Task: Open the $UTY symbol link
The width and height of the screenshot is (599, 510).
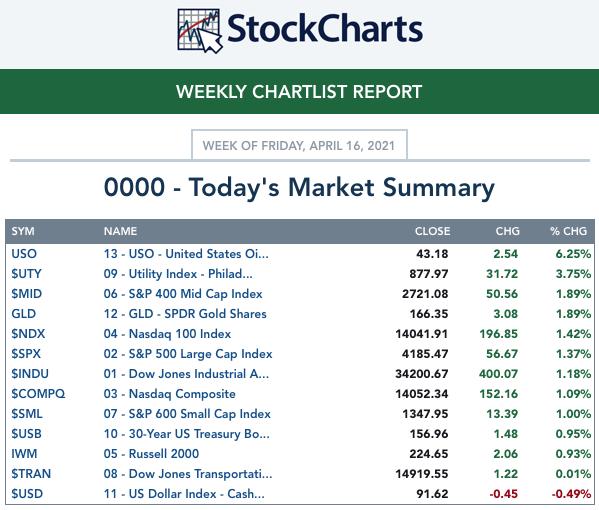Action: (26, 274)
